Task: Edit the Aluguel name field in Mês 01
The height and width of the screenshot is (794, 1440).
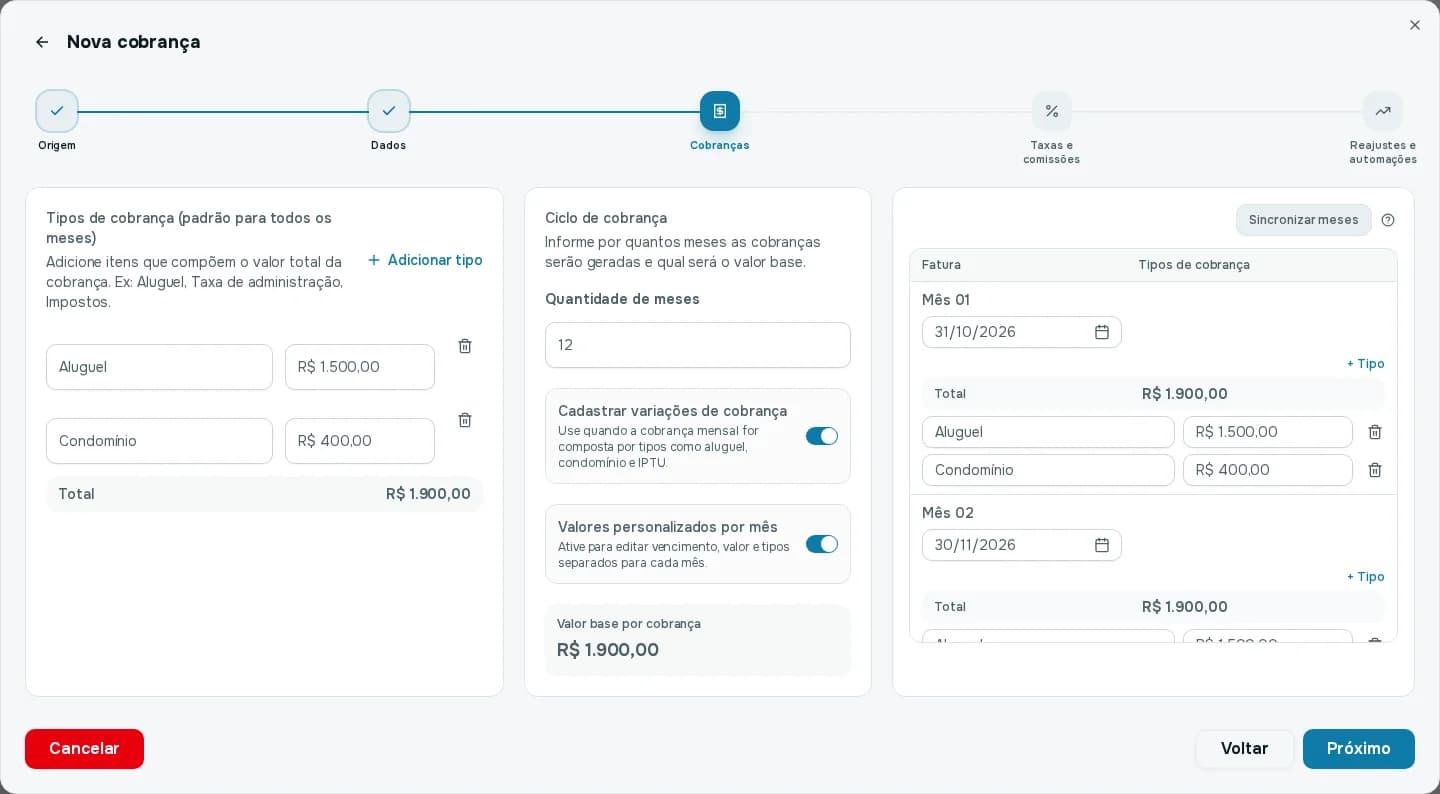Action: point(1048,432)
